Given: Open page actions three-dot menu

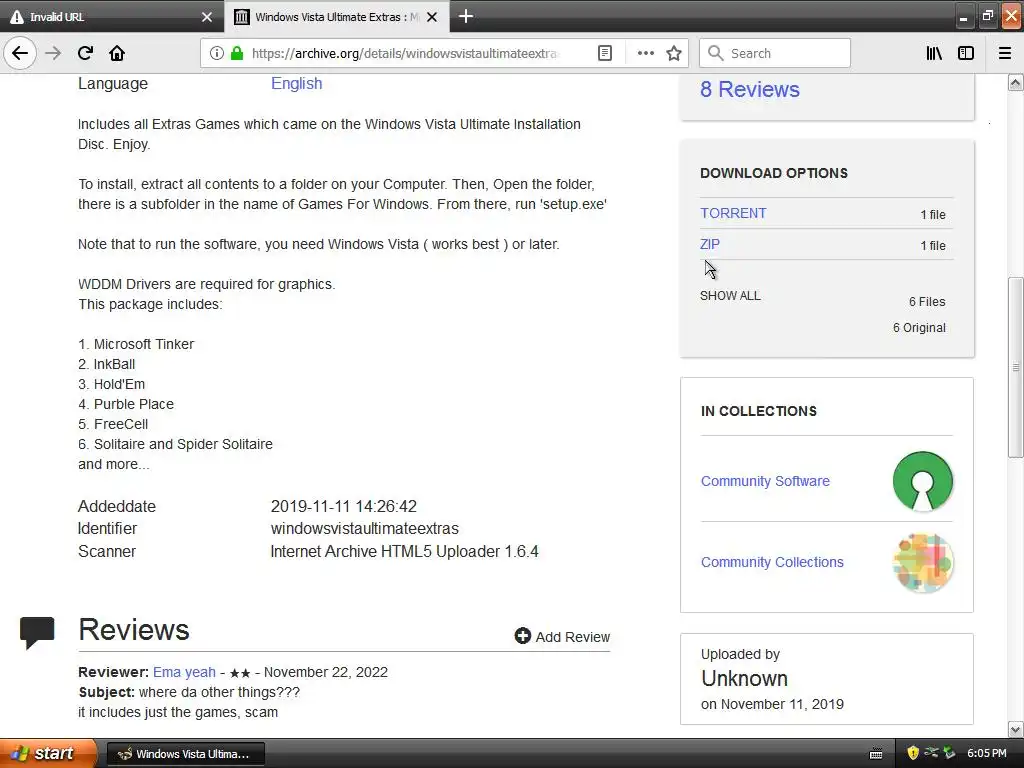Looking at the screenshot, I should click(x=645, y=53).
